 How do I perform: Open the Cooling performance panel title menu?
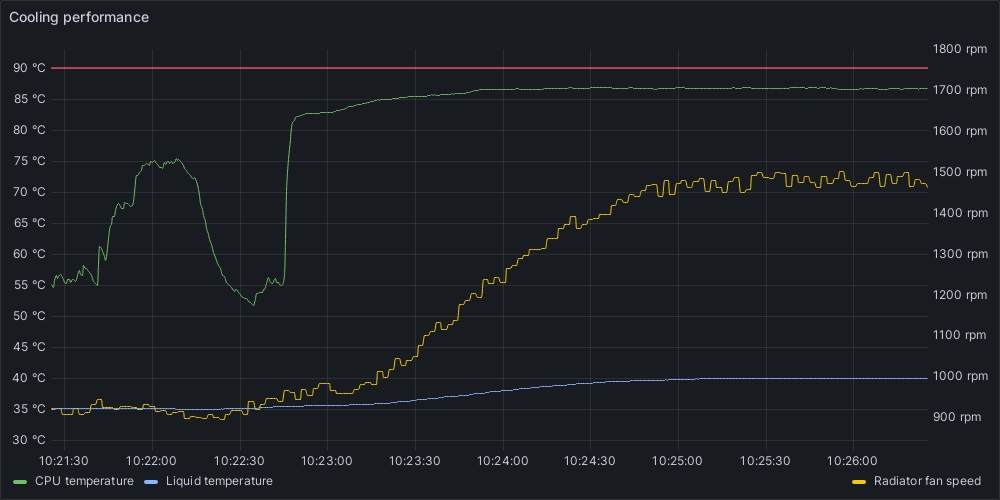pos(79,17)
